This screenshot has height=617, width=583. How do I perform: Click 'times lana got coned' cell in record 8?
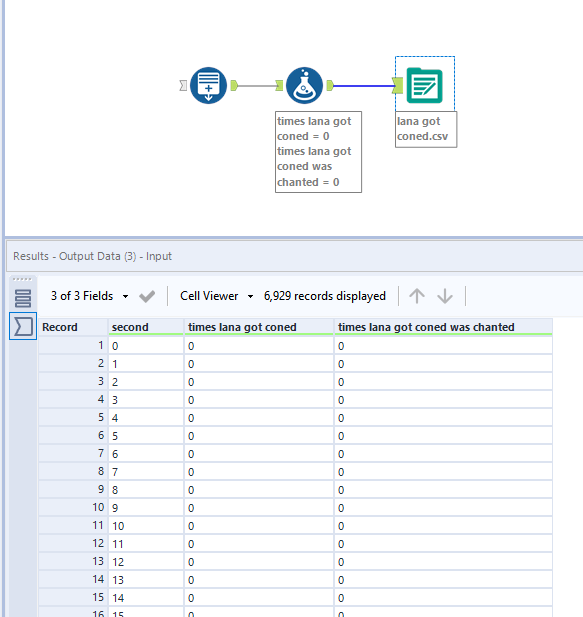click(x=259, y=471)
